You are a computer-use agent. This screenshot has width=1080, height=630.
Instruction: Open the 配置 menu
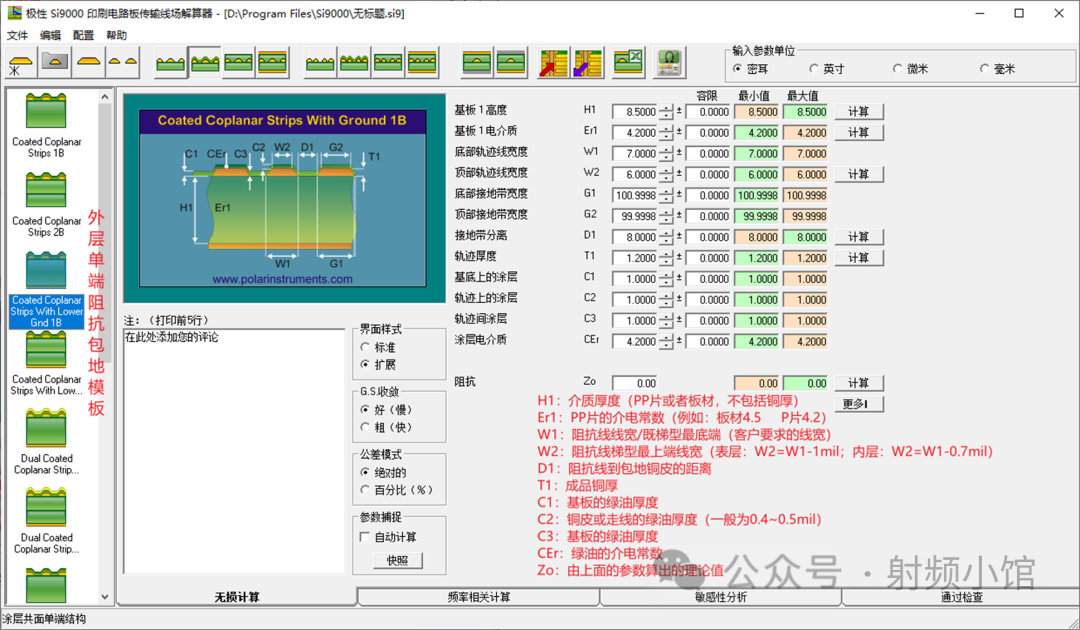[84, 35]
